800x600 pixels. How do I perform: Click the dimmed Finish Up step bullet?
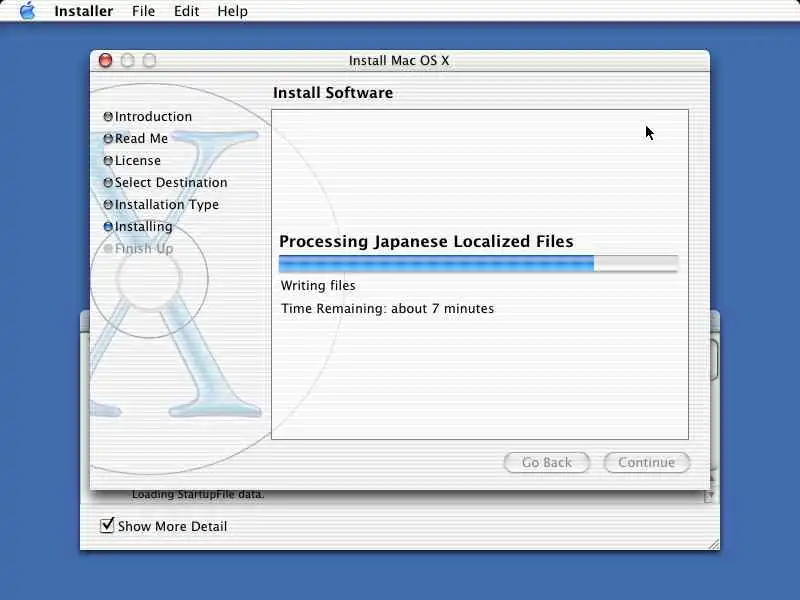[108, 248]
